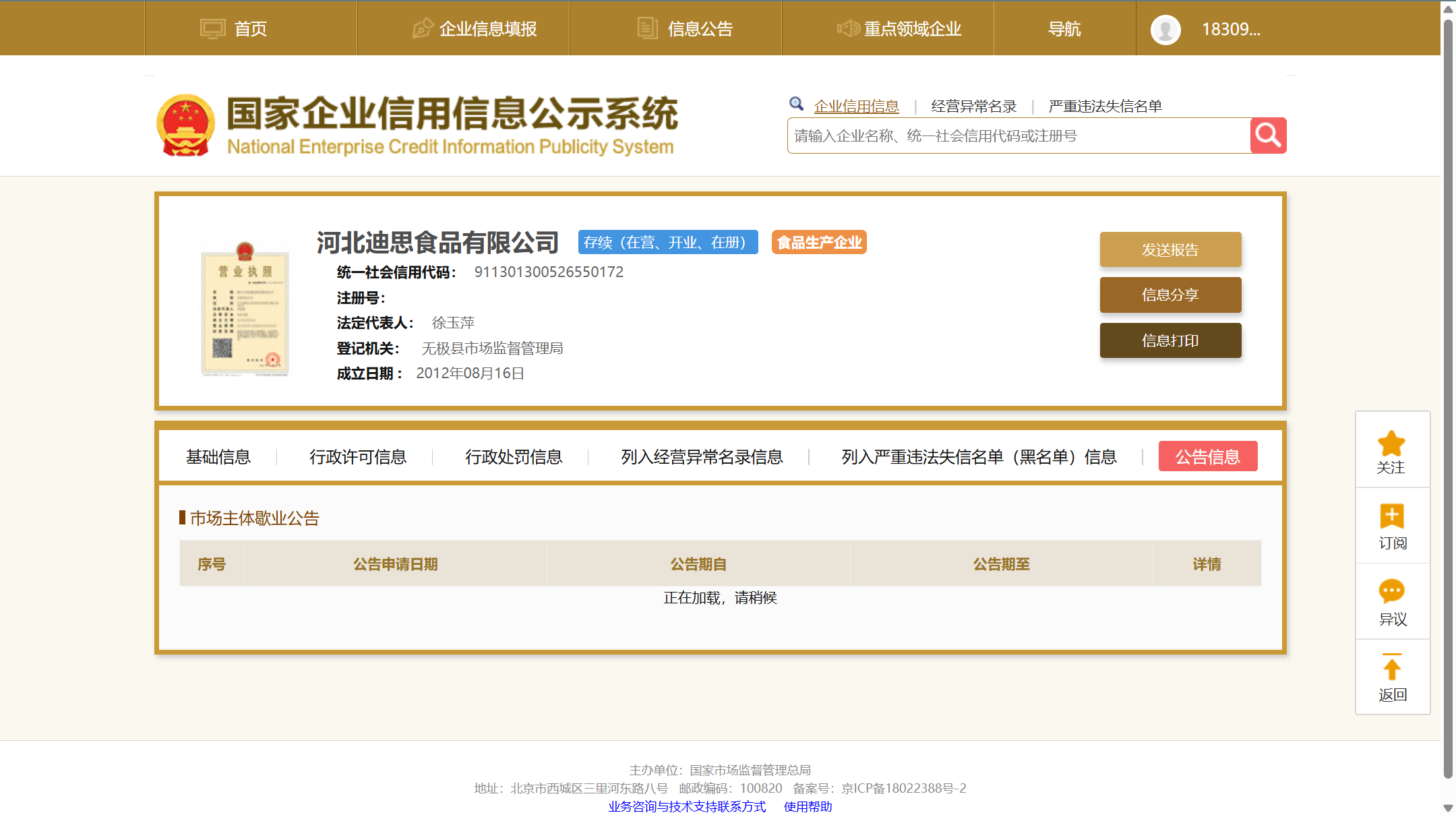Select the 经营异常名录 search type
Viewport: 1456px width, 815px height.
click(x=973, y=107)
